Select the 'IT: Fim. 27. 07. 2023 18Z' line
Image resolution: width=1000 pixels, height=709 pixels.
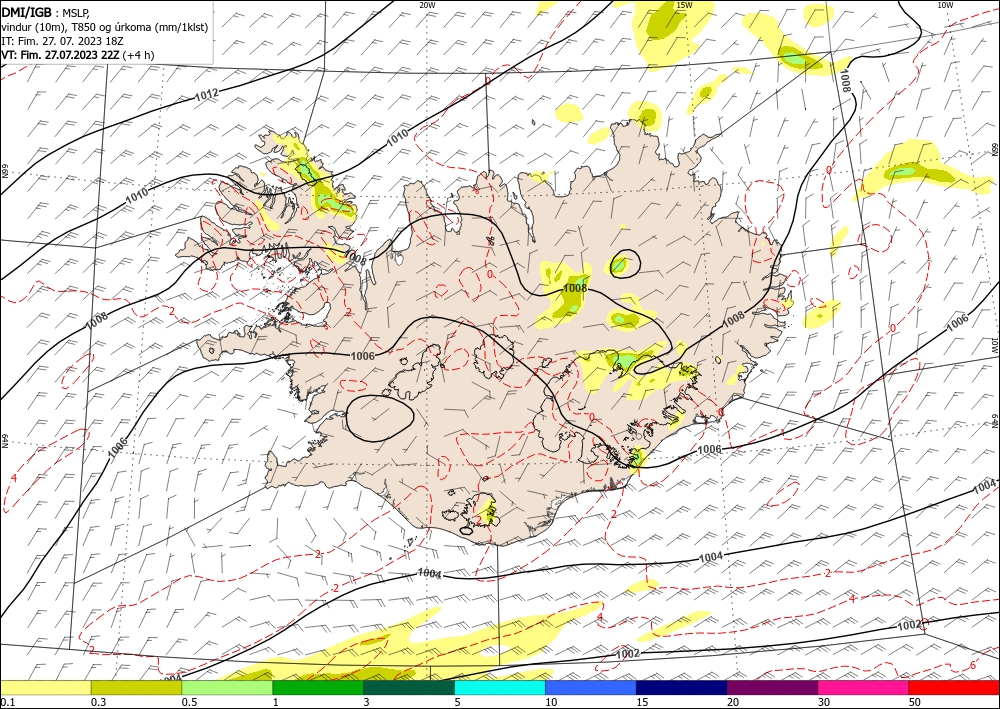(x=62, y=41)
